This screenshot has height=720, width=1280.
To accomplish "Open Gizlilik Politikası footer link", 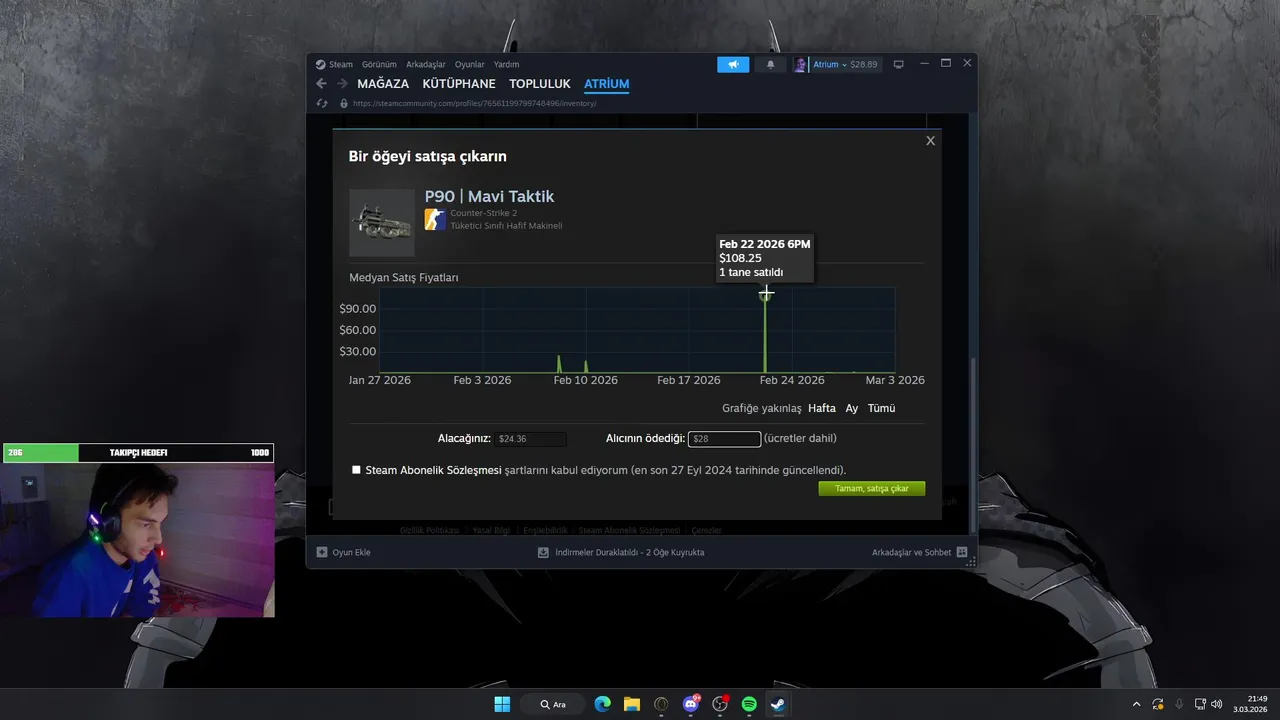I will (429, 530).
